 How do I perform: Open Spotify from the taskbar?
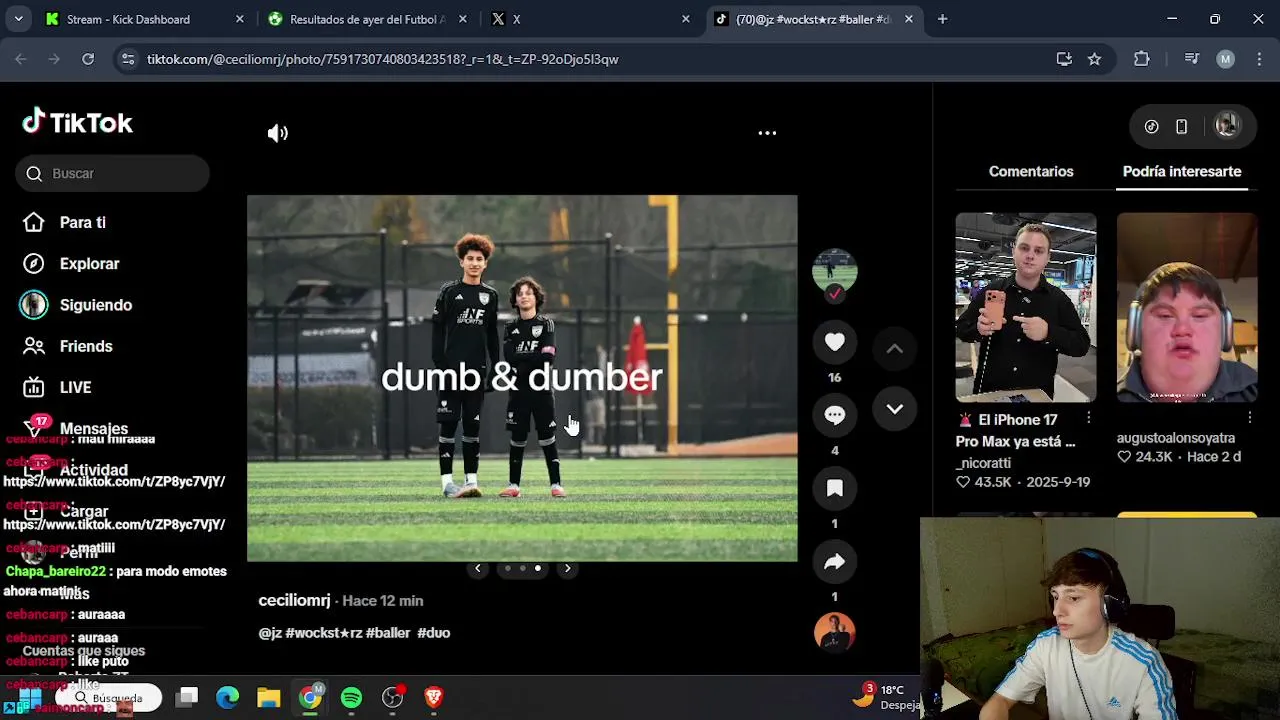click(351, 698)
